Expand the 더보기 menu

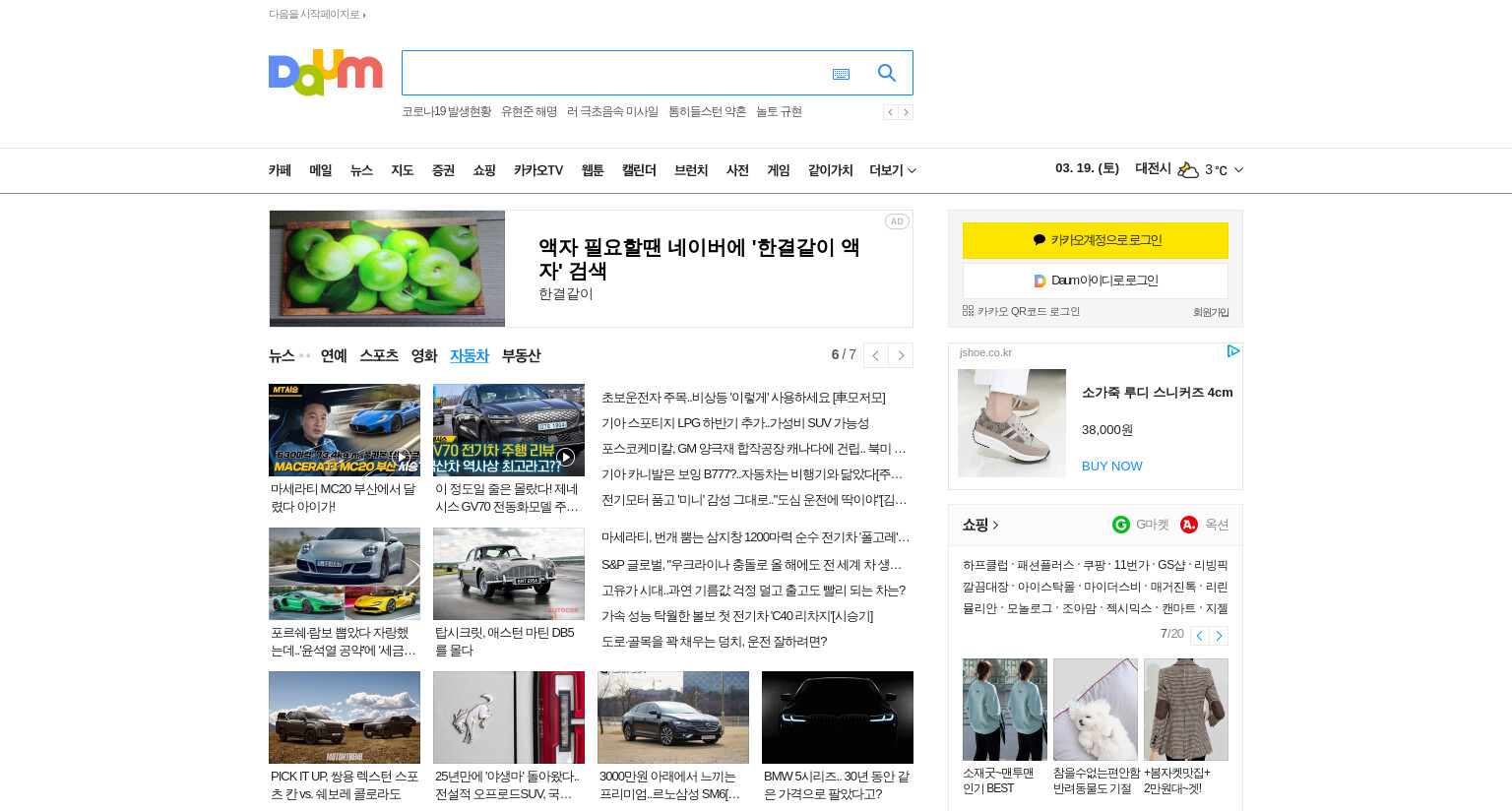893,170
